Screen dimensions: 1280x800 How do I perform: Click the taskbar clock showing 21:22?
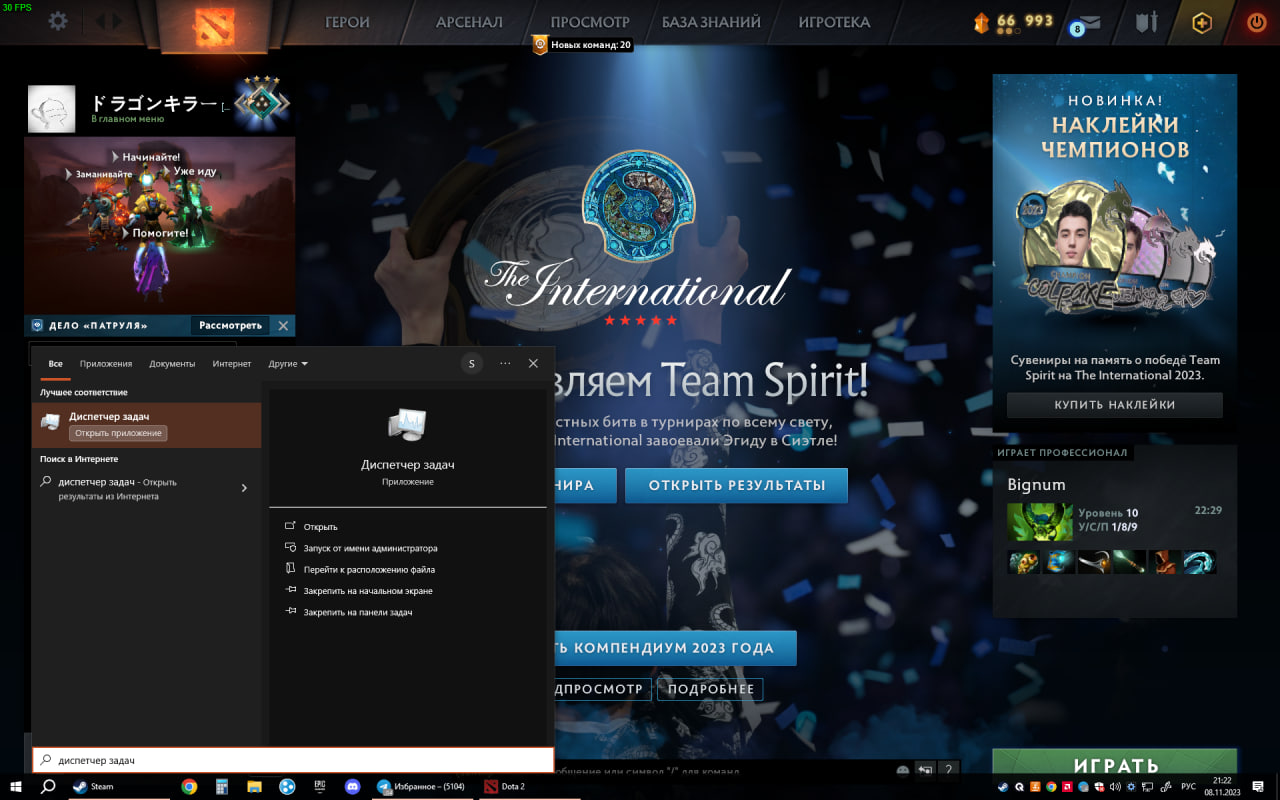tap(1222, 786)
